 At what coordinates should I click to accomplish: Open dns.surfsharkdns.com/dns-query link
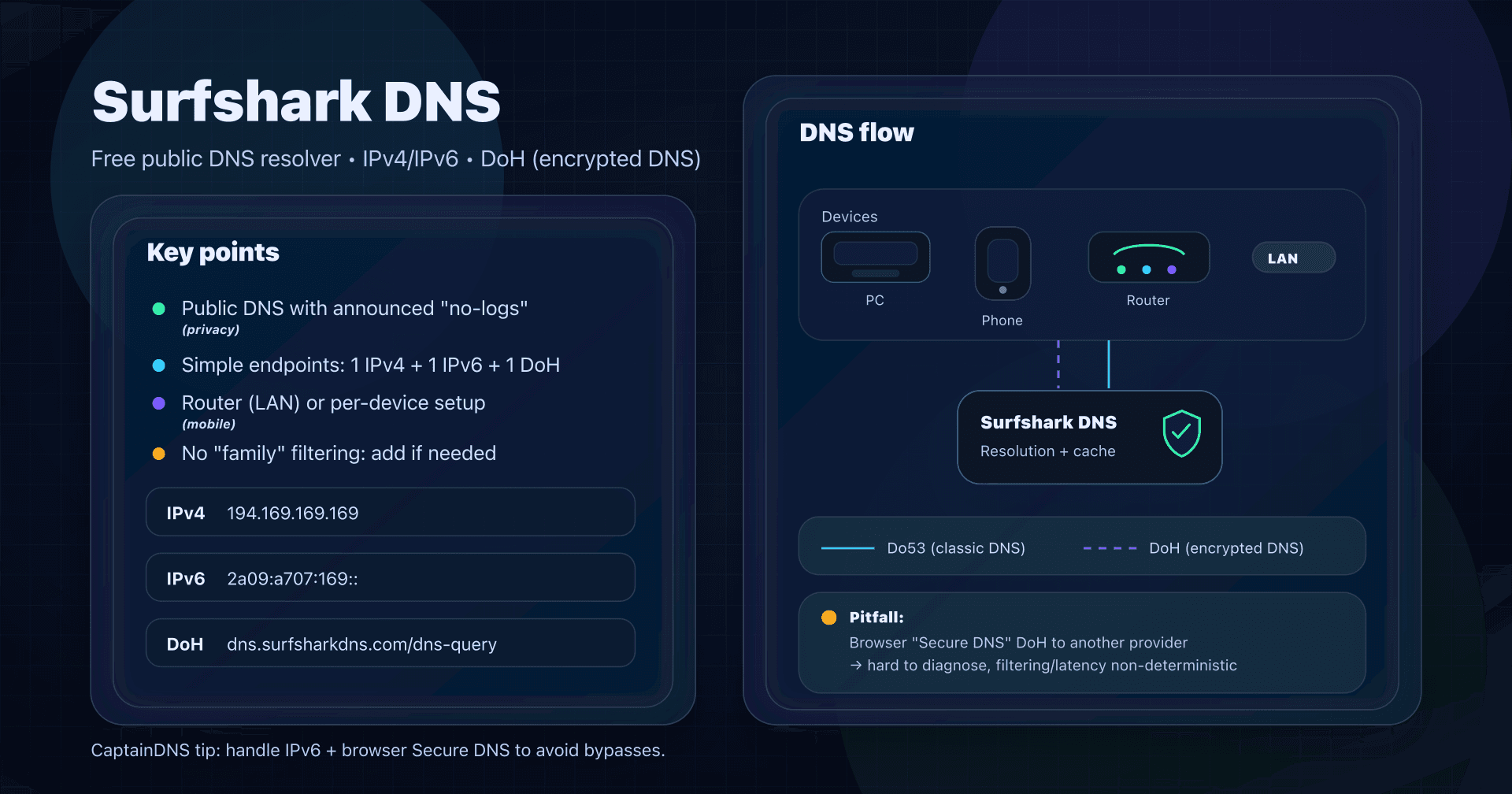pos(361,644)
